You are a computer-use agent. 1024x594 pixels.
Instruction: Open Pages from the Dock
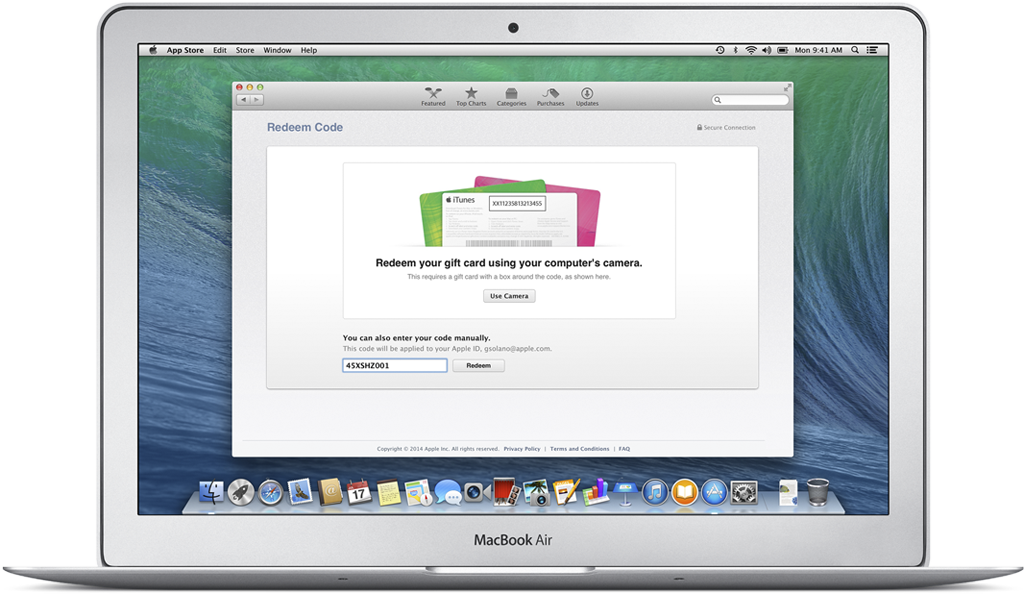(x=566, y=492)
